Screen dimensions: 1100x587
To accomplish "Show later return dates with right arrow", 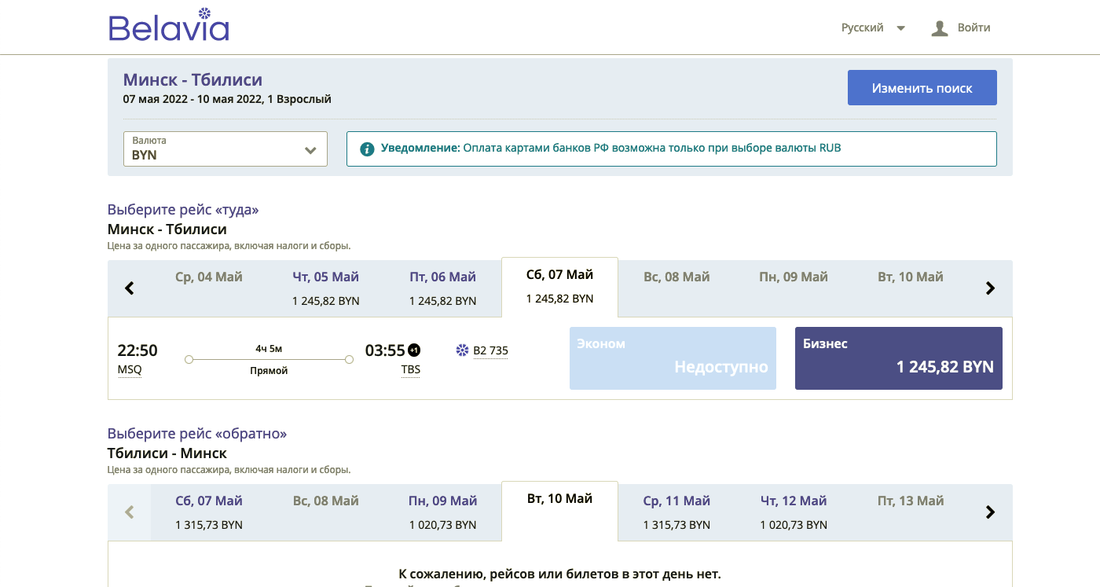I will pos(990,512).
